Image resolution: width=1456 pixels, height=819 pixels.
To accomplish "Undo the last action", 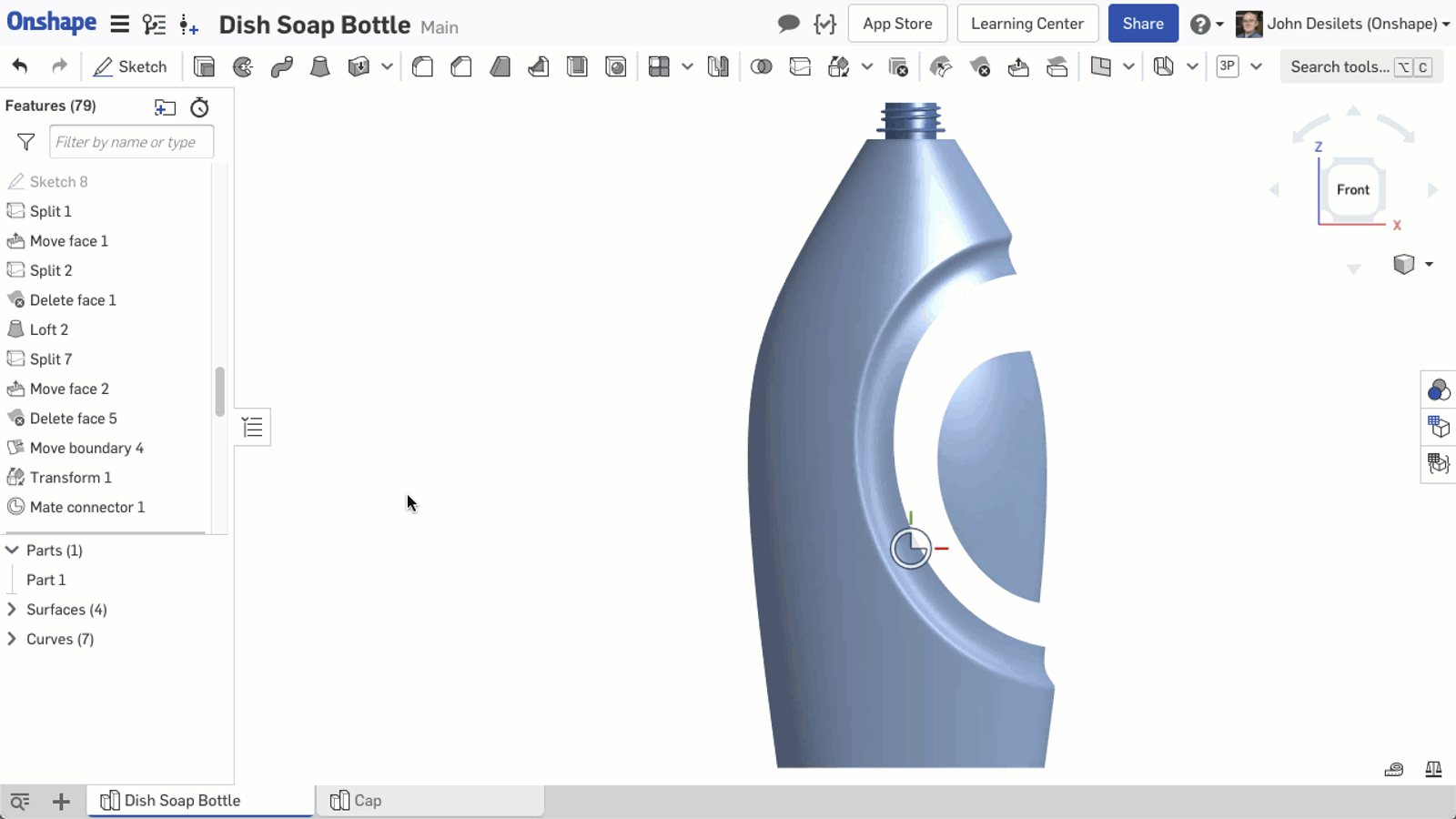I will pyautogui.click(x=20, y=66).
